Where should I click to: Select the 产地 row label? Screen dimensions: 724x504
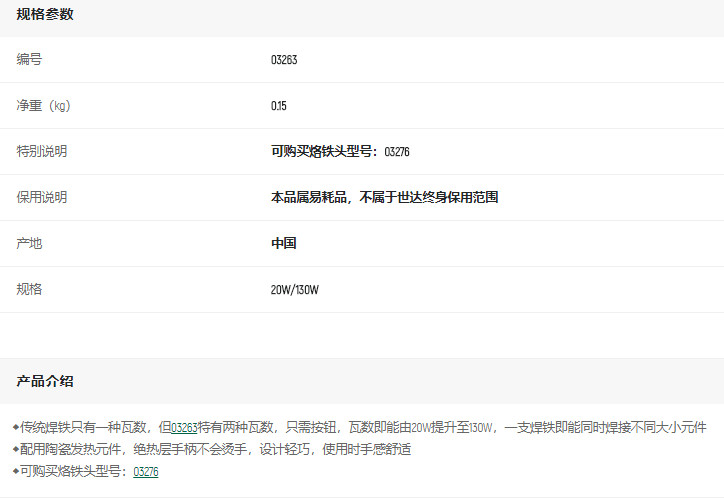29,244
